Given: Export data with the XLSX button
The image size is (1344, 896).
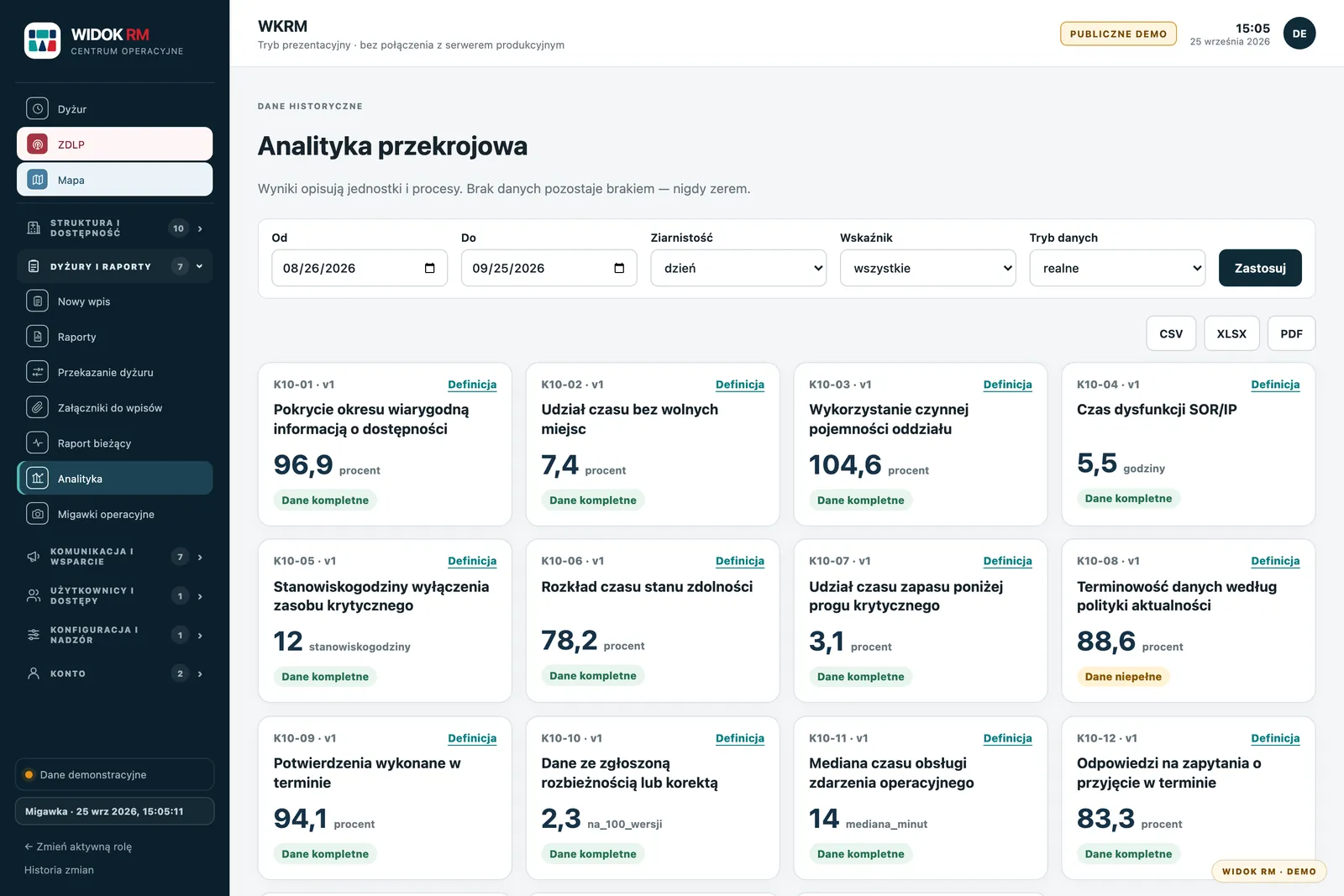Looking at the screenshot, I should click(1231, 333).
